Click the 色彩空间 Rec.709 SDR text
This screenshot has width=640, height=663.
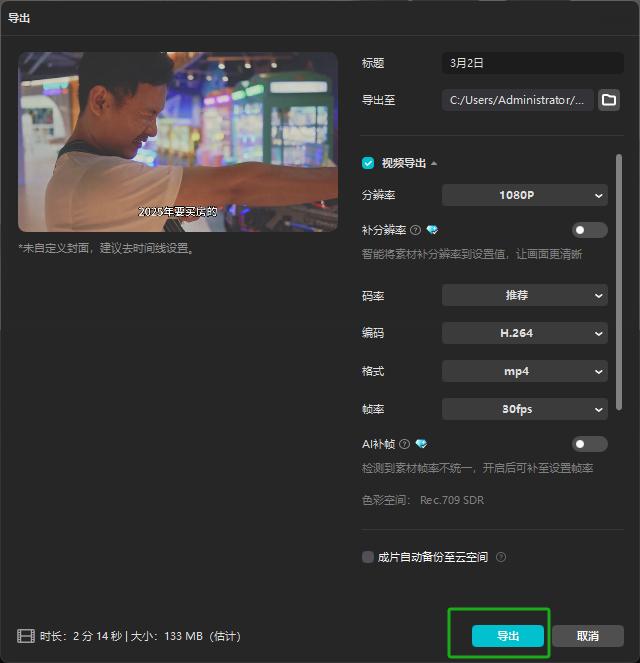423,500
